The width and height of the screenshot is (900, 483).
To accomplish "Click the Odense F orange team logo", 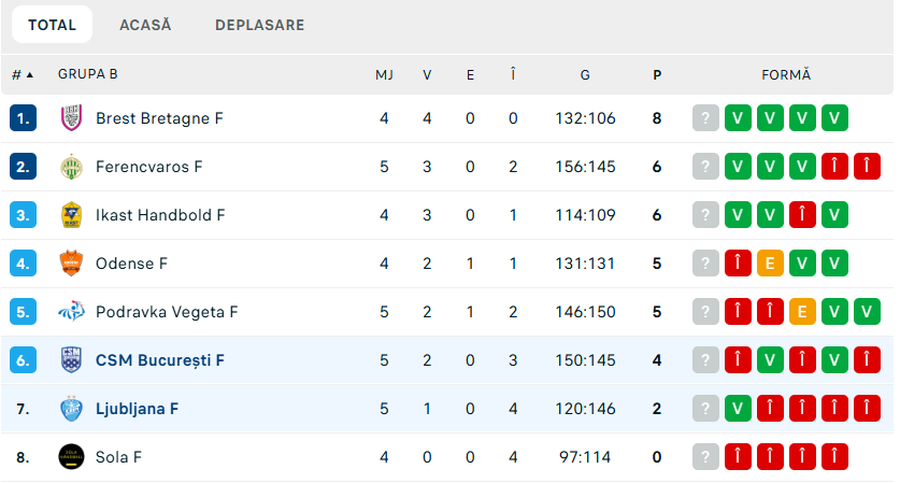I will point(71,264).
